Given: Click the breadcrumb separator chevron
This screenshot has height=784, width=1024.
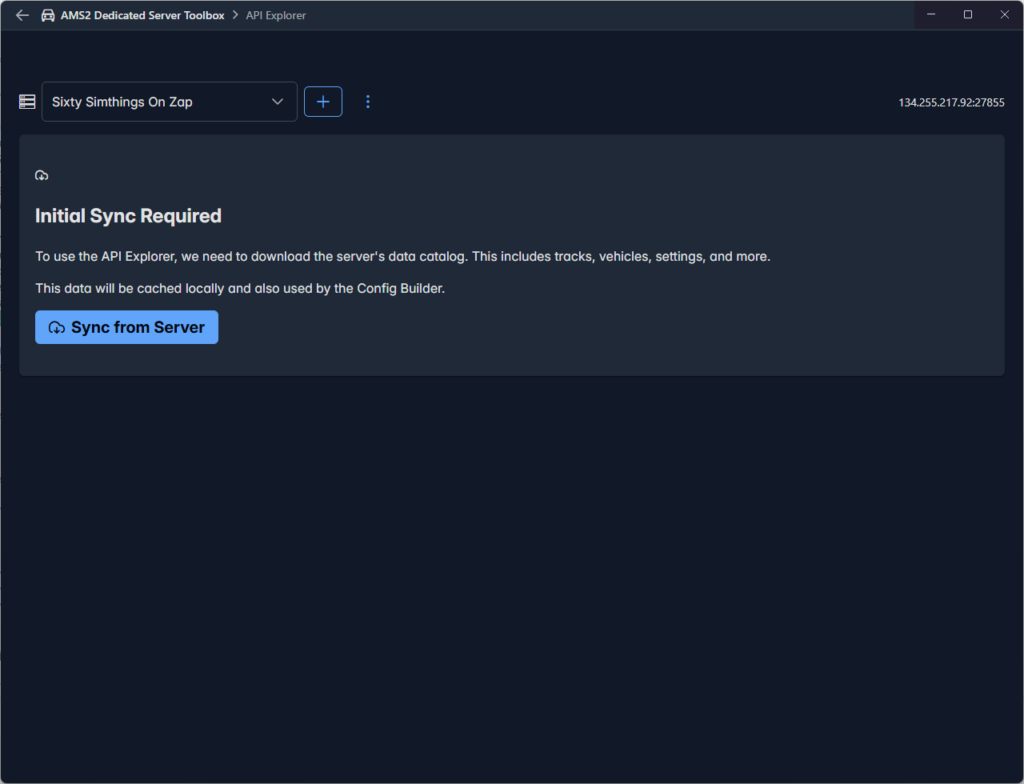Looking at the screenshot, I should coord(235,15).
